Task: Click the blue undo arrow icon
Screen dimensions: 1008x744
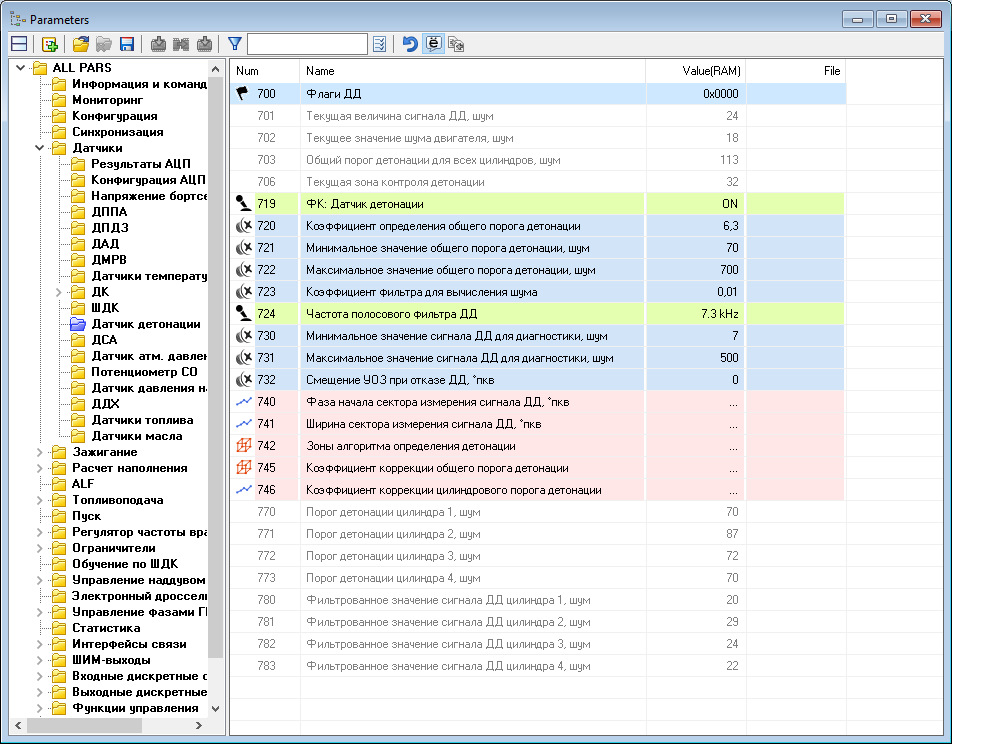Action: (410, 44)
